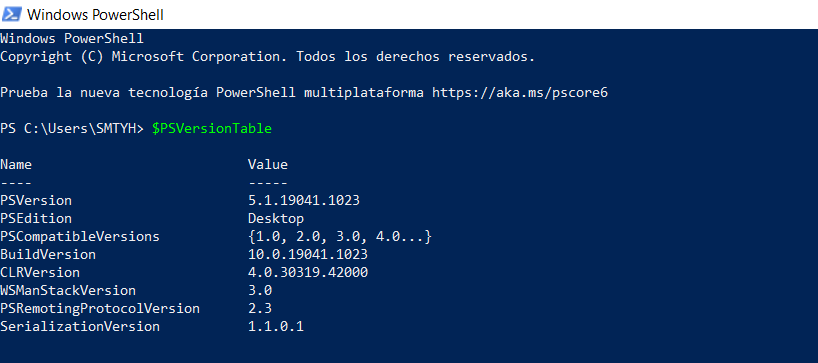Image resolution: width=818 pixels, height=363 pixels.
Task: Click the Windows PowerShell window title text
Action: (95, 15)
